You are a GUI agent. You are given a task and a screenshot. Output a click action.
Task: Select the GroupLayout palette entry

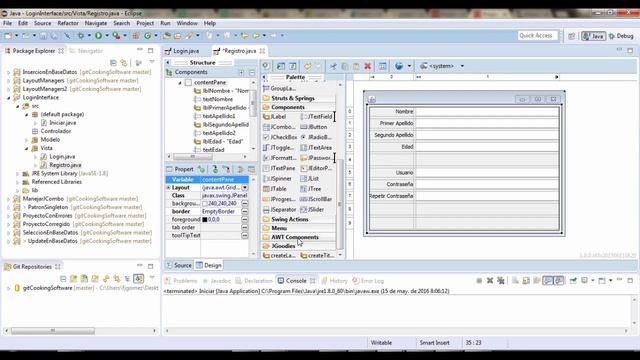coord(280,89)
